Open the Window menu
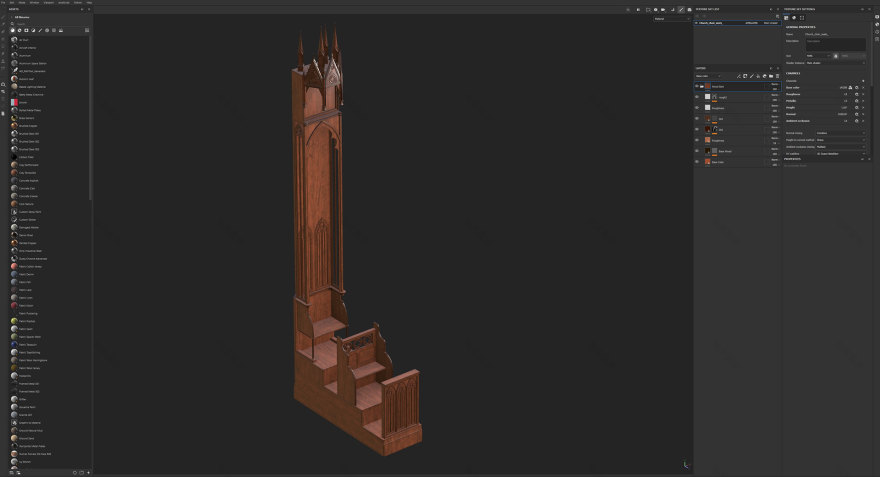Screen dimensions: 880x477 pos(34,3)
